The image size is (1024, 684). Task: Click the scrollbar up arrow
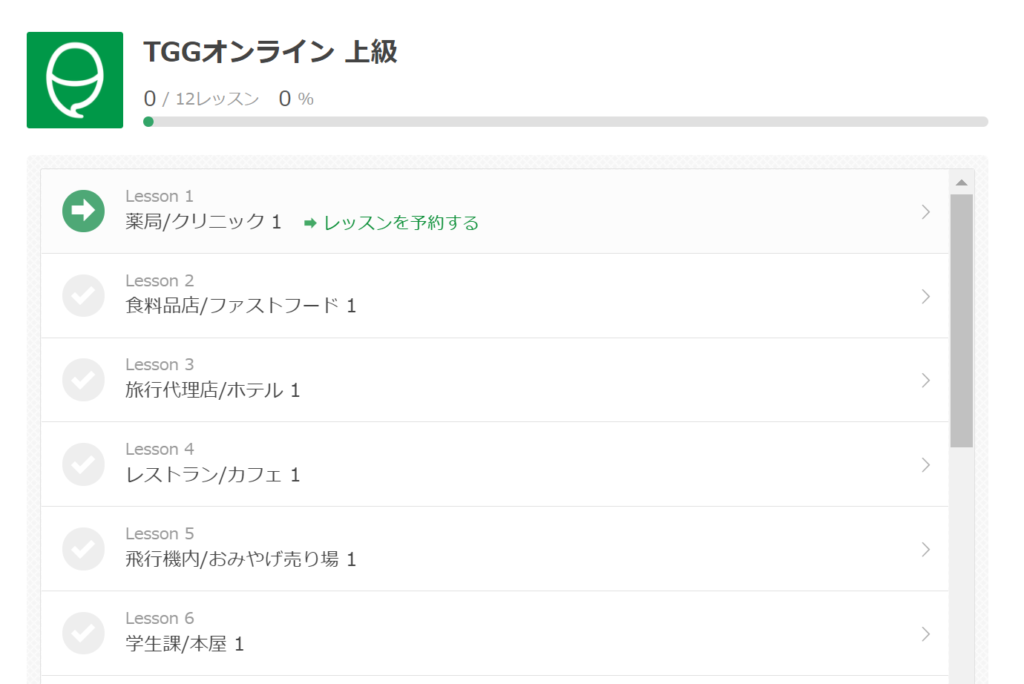(961, 183)
